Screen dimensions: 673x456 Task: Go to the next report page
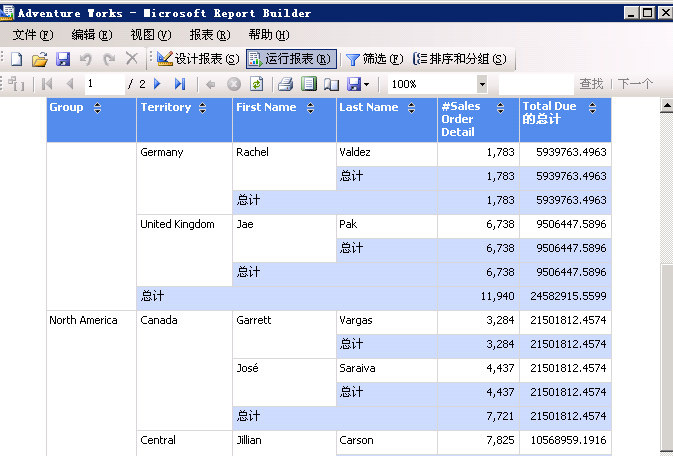pyautogui.click(x=158, y=85)
